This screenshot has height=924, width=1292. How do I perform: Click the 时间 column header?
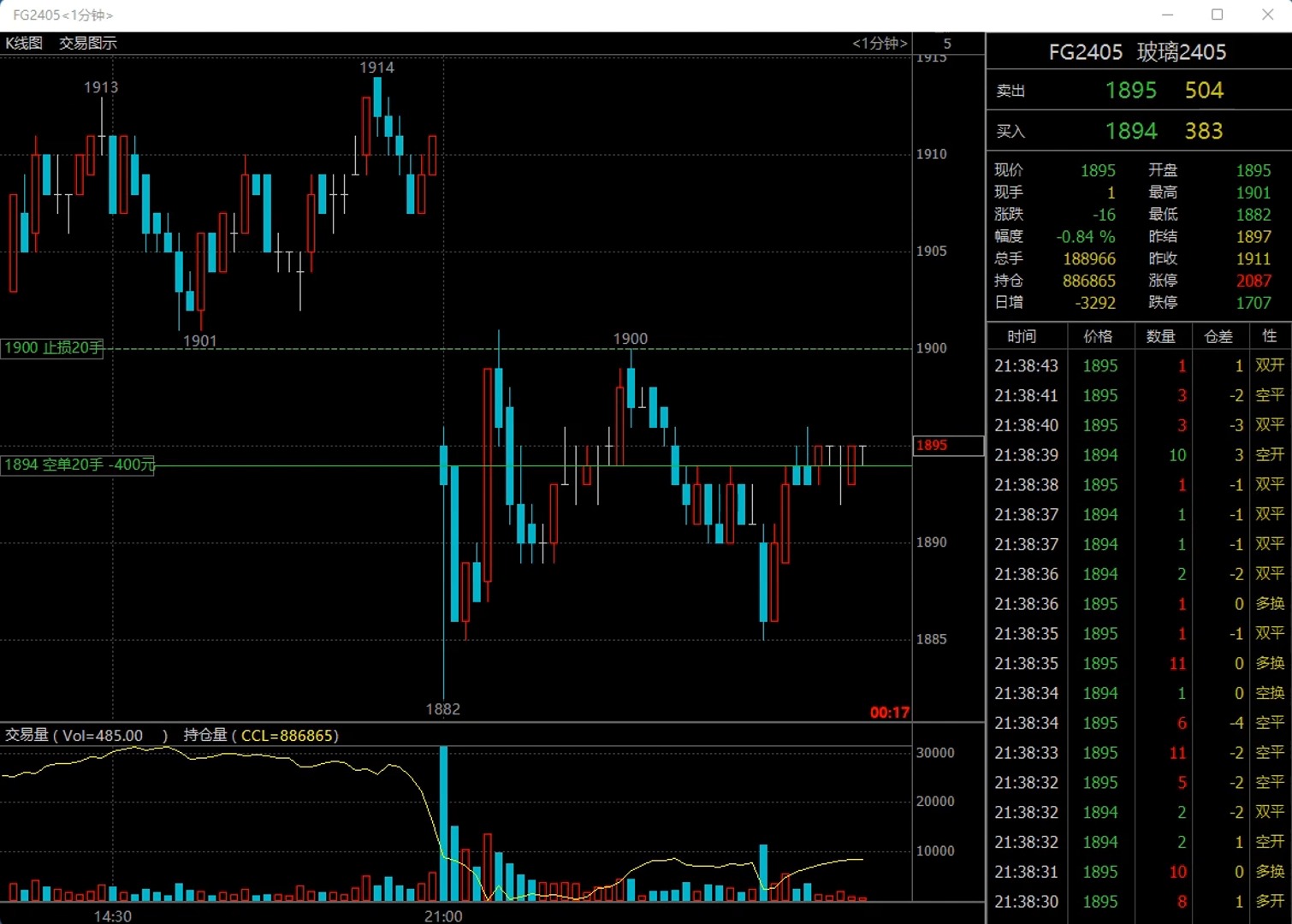(1022, 336)
